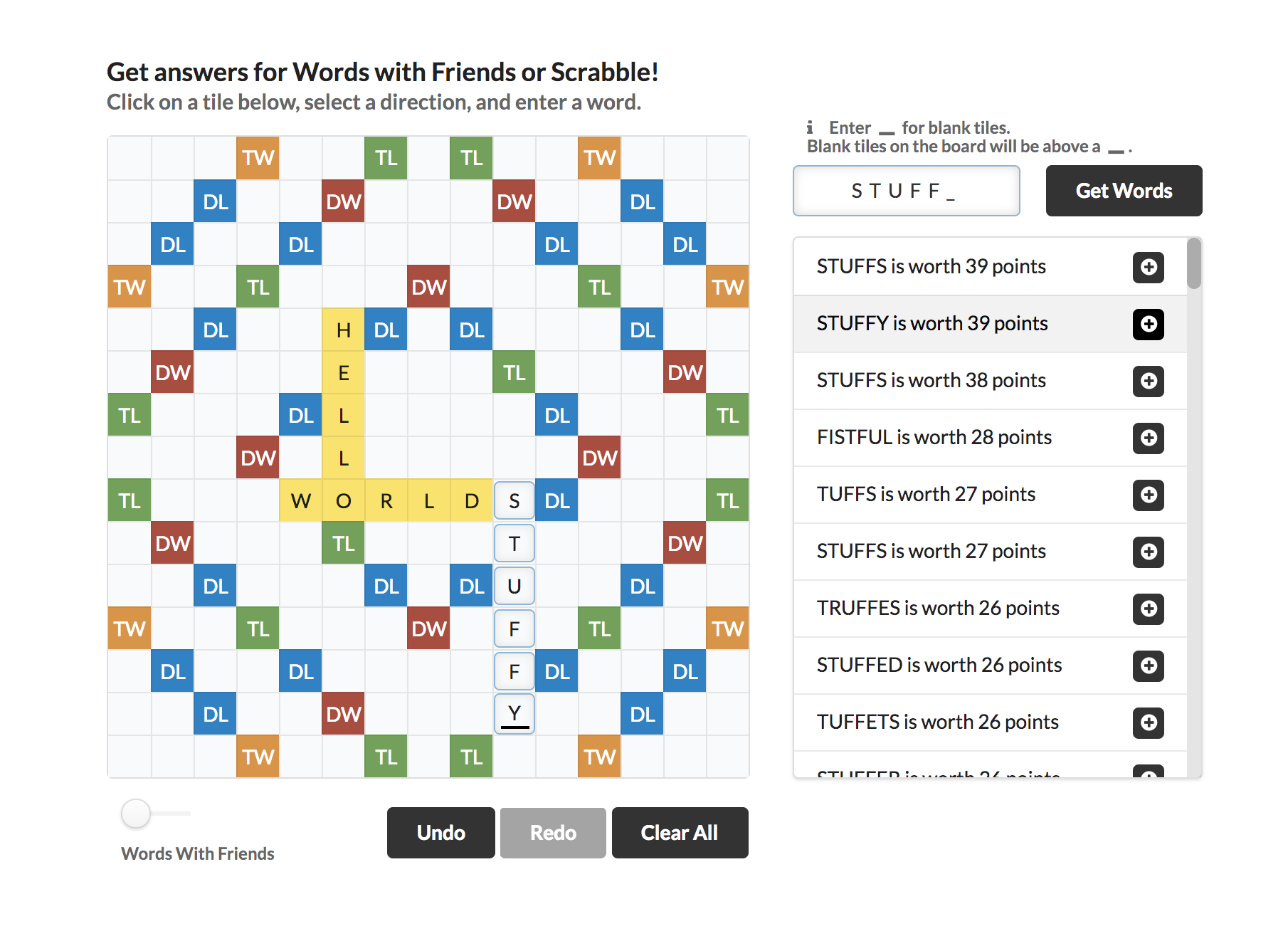Click the H tile of HELLO
The width and height of the screenshot is (1288, 931).
pos(343,330)
